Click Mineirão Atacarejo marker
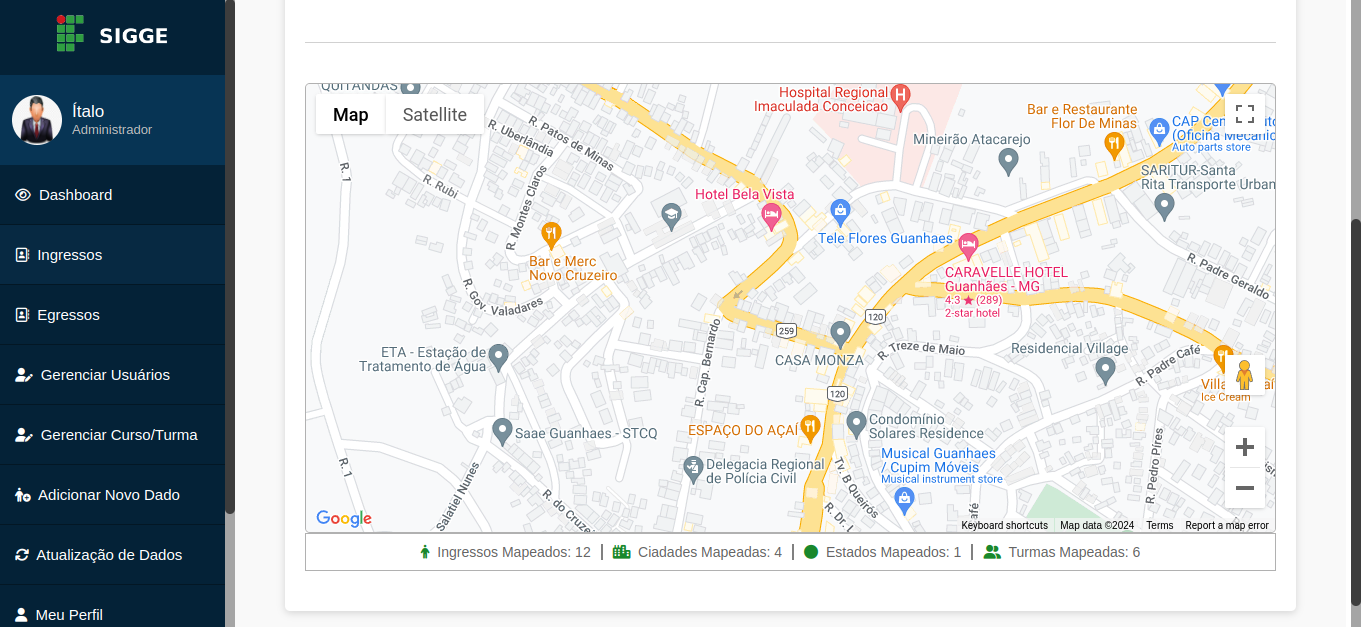1361x627 pixels. tap(1009, 160)
